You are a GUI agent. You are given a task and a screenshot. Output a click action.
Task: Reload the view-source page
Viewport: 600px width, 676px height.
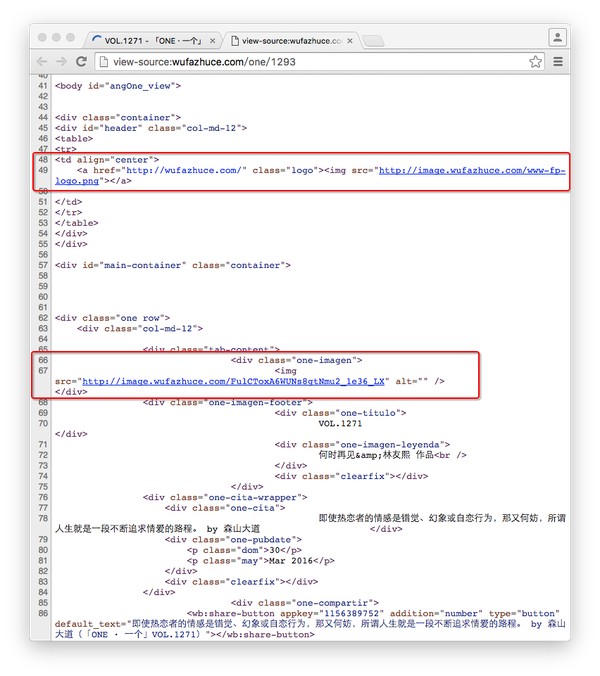coord(81,61)
